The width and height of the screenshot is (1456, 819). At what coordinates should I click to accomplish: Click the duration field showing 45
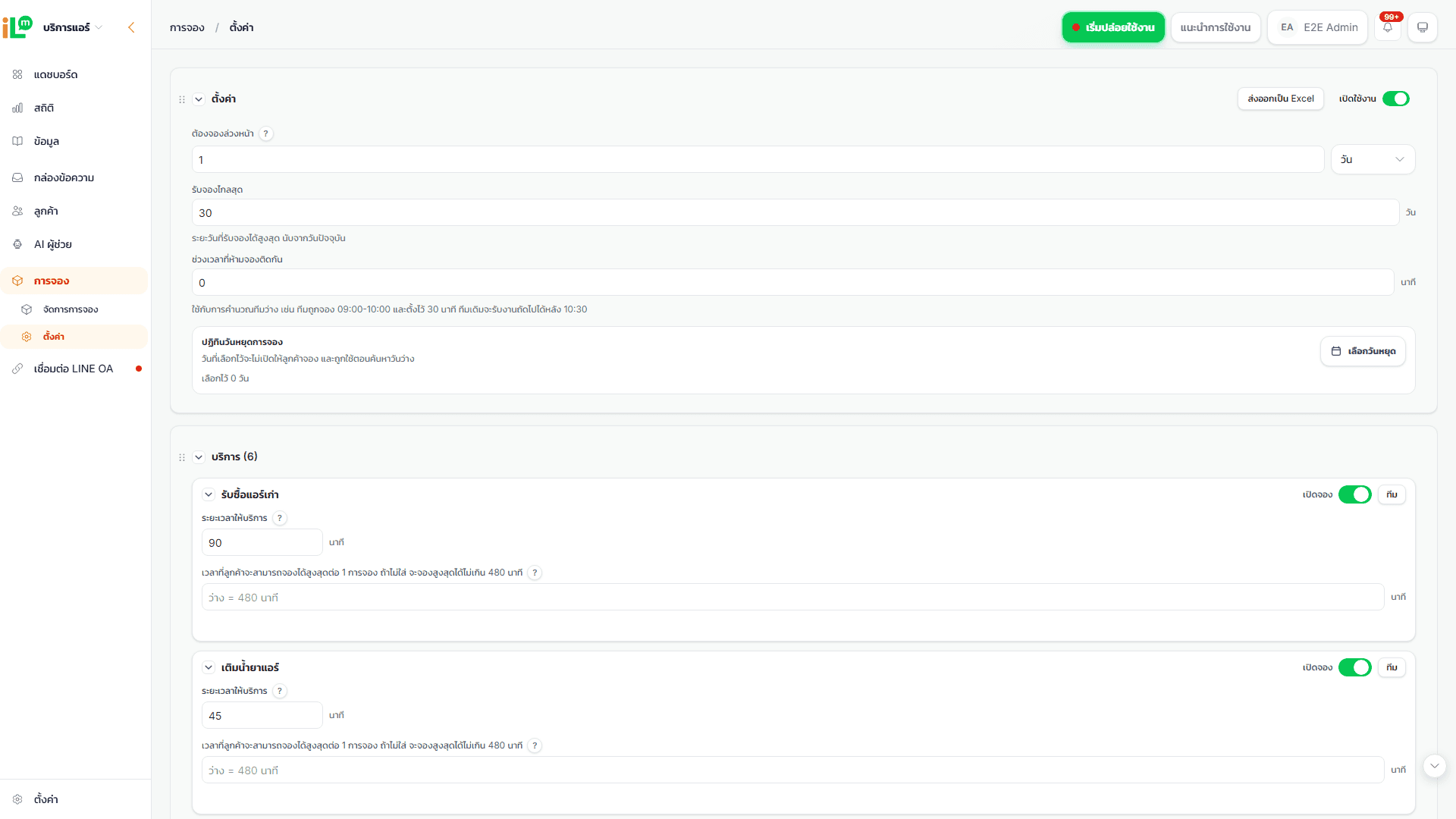[x=262, y=715]
